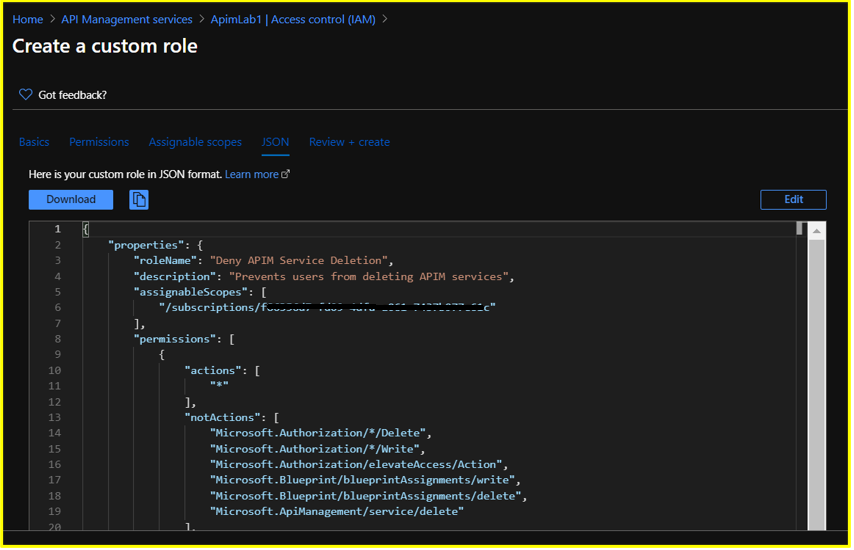Click "Microsoft.Authorization/*/Write" entry
This screenshot has height=550, width=854.
pyautogui.click(x=315, y=449)
